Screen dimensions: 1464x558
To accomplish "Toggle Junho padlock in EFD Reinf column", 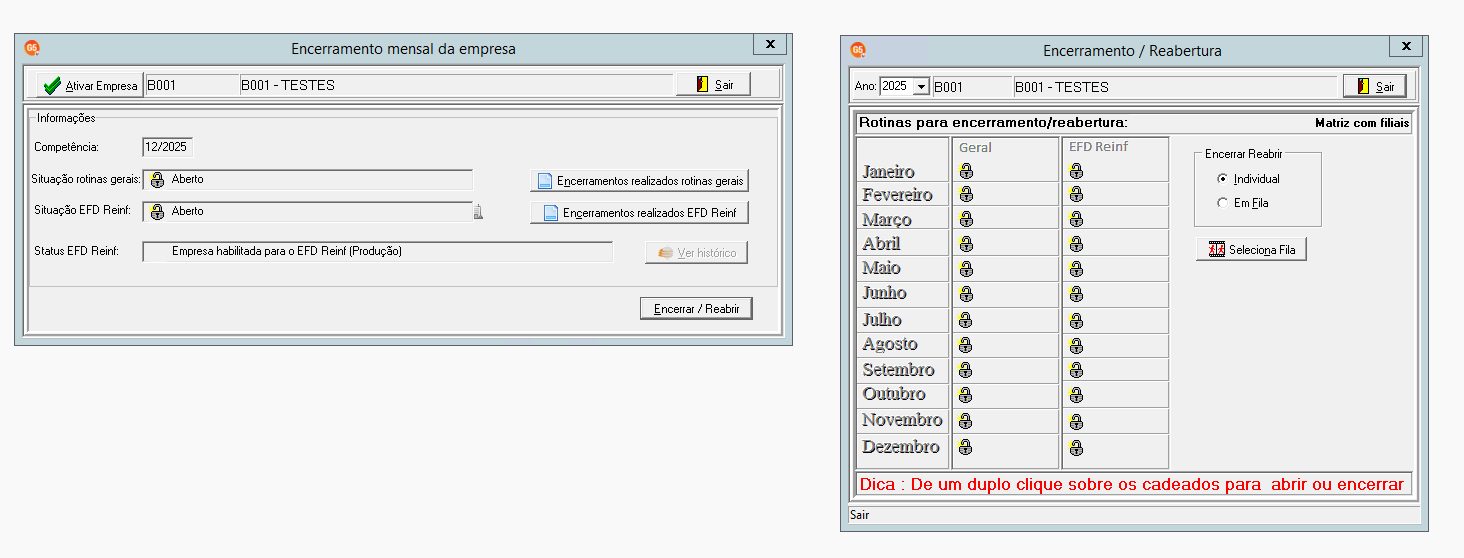I will [x=1076, y=294].
